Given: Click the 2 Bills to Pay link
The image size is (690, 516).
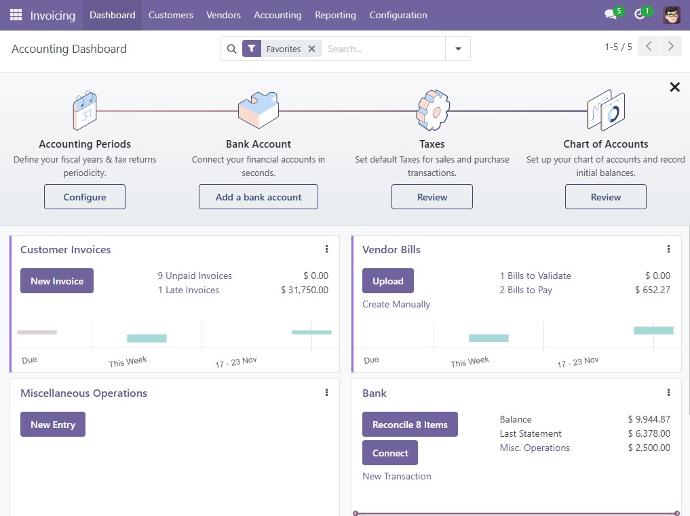Looking at the screenshot, I should tap(525, 290).
